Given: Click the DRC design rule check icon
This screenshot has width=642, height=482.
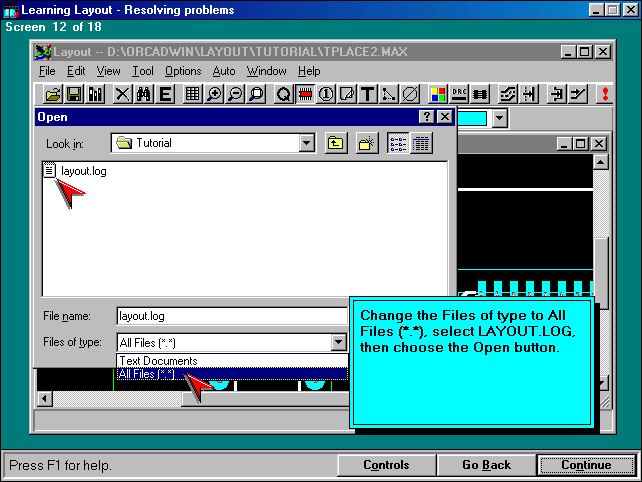Looking at the screenshot, I should 459,94.
